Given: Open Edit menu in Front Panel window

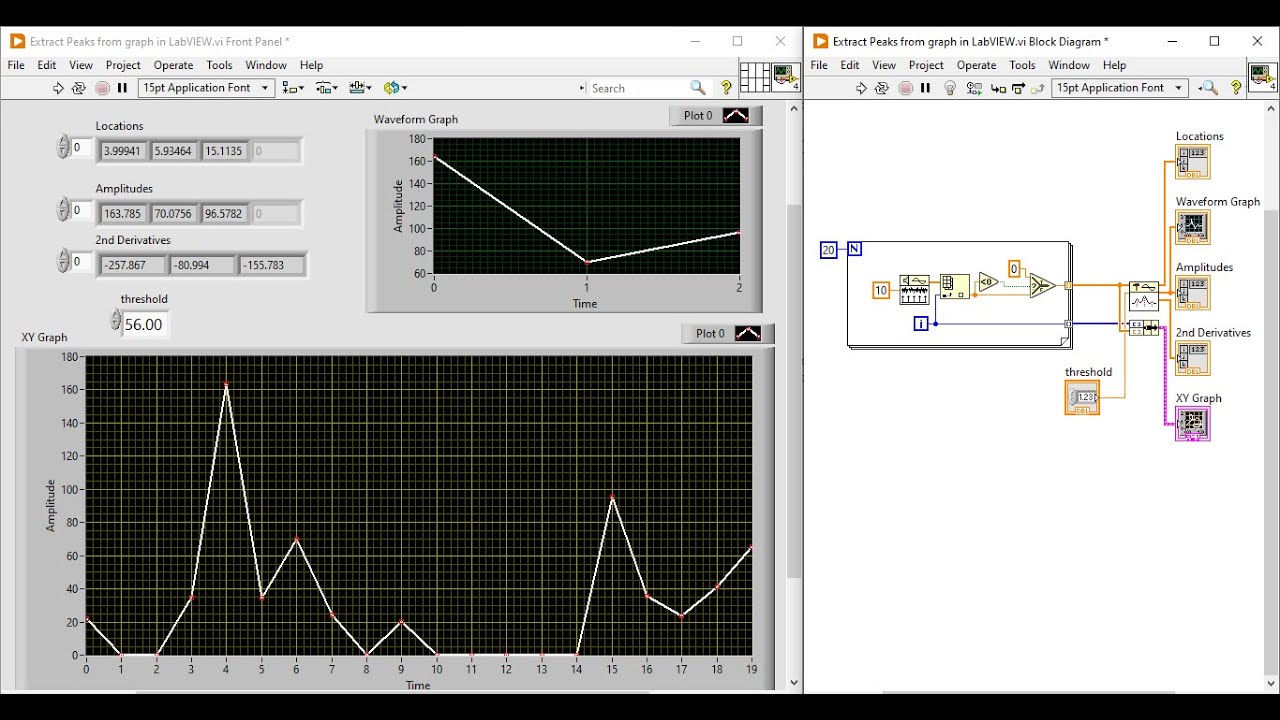Looking at the screenshot, I should pos(47,65).
